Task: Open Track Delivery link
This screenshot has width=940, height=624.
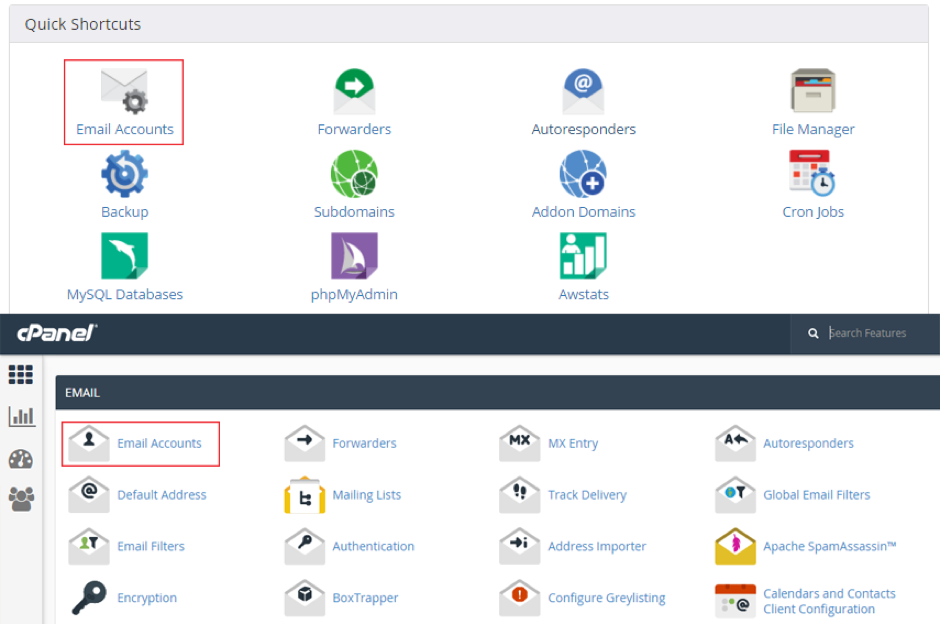Action: point(587,495)
